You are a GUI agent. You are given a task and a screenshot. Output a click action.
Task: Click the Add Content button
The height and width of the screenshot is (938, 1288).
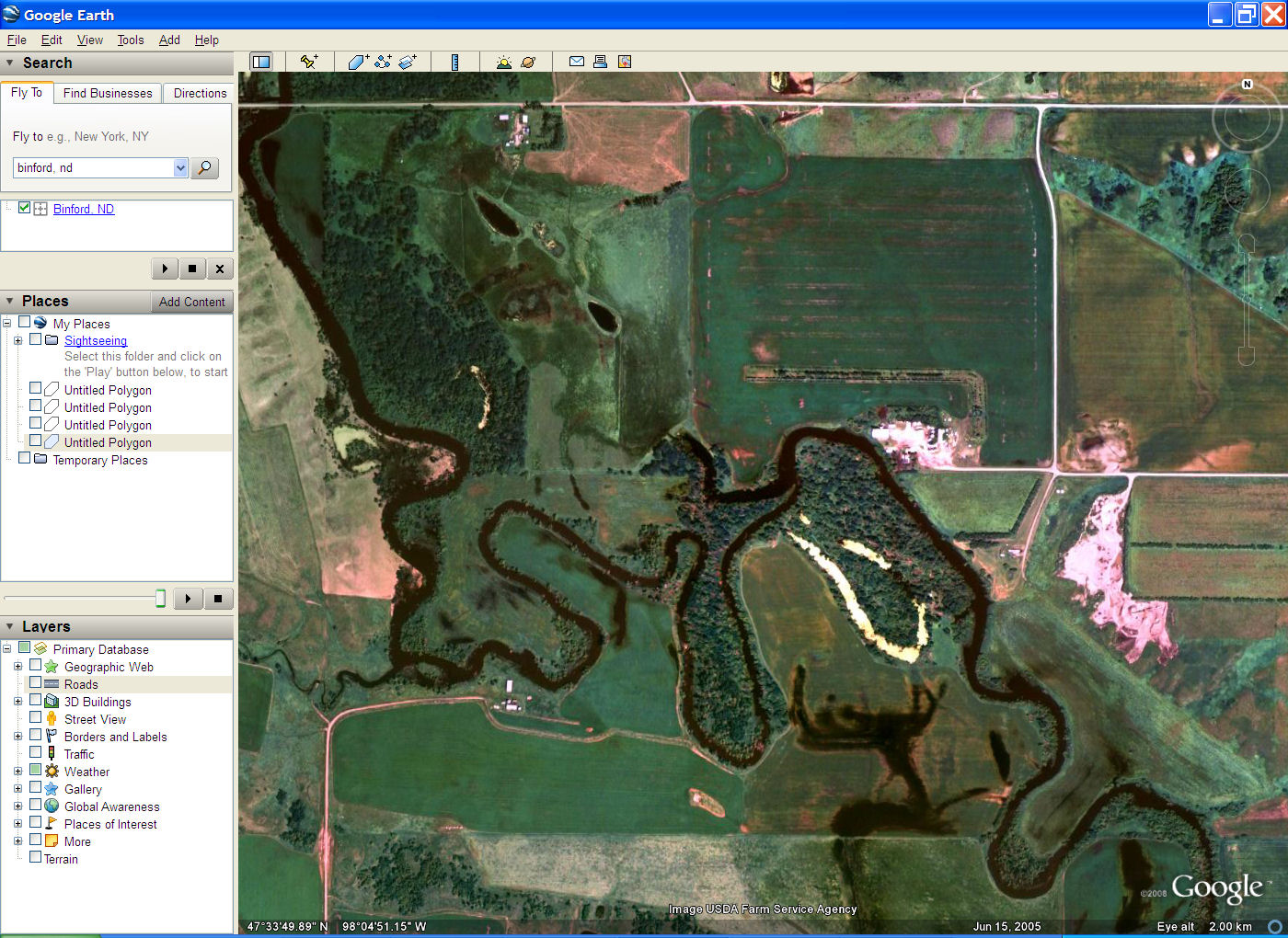coord(191,302)
